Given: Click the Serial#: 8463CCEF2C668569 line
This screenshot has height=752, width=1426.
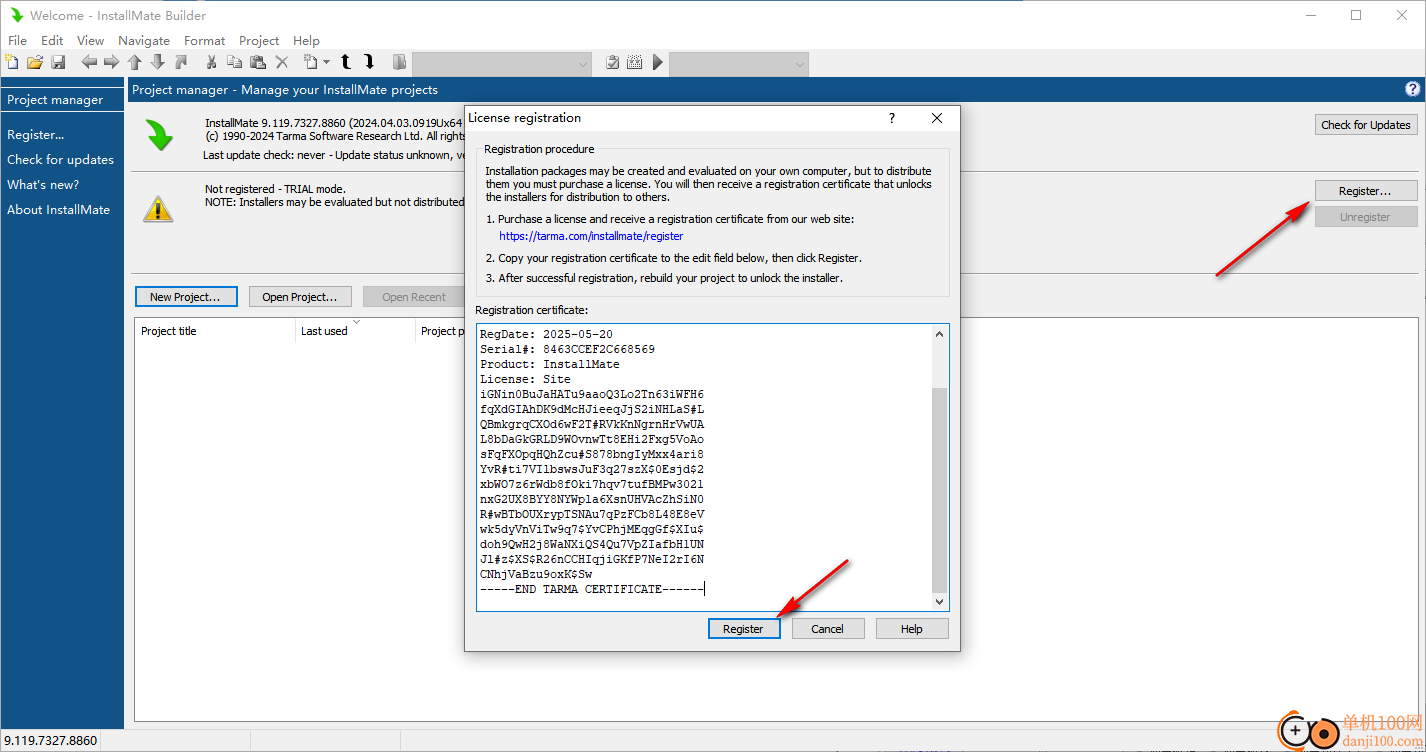Looking at the screenshot, I should tap(567, 349).
